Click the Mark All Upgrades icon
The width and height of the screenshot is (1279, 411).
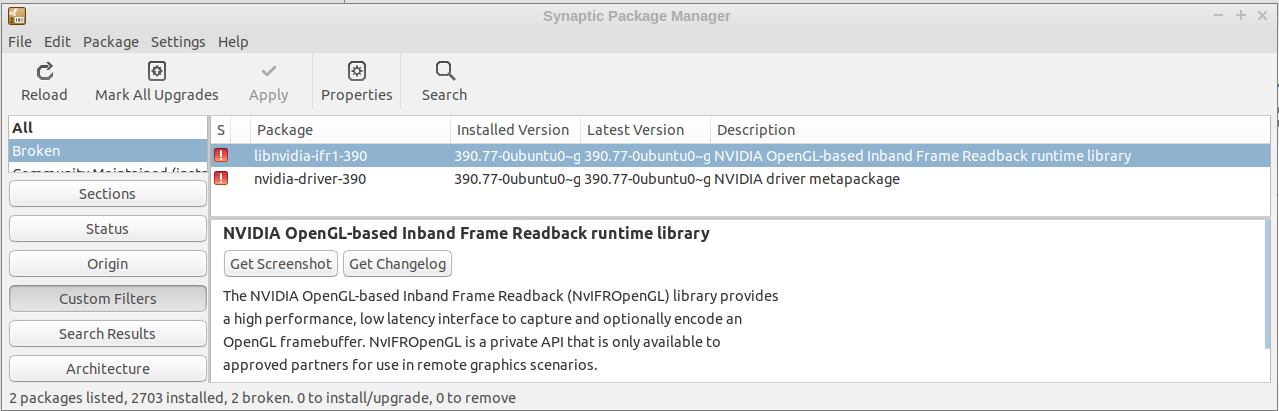pyautogui.click(x=157, y=71)
